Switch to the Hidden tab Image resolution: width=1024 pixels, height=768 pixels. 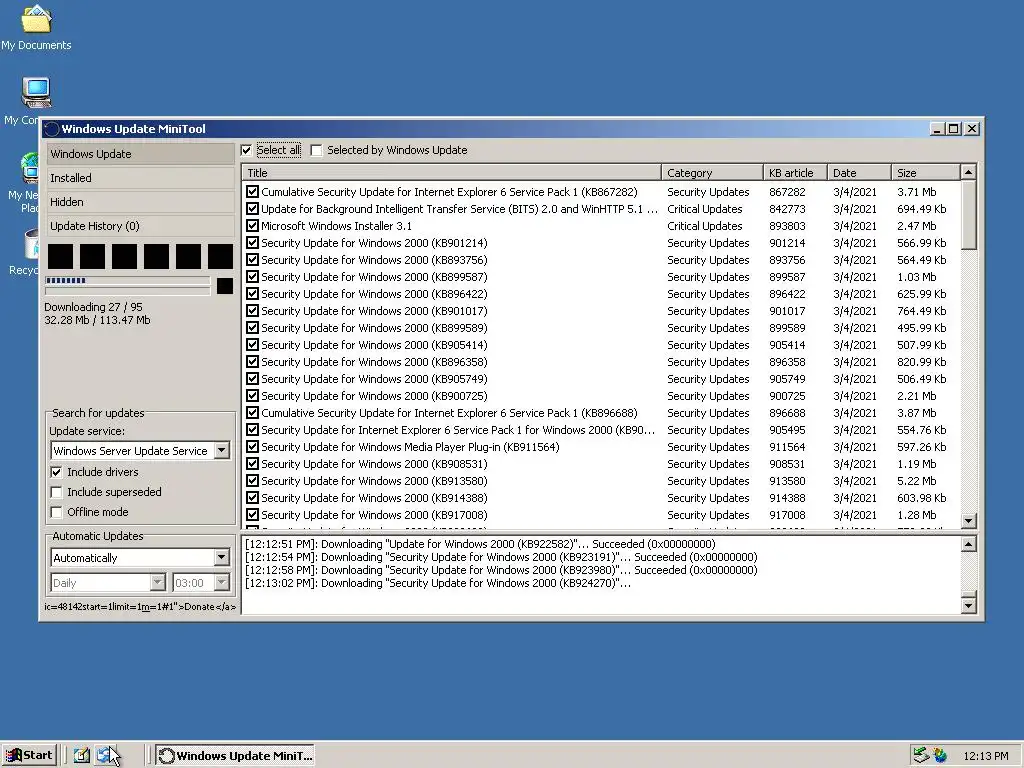click(x=140, y=202)
